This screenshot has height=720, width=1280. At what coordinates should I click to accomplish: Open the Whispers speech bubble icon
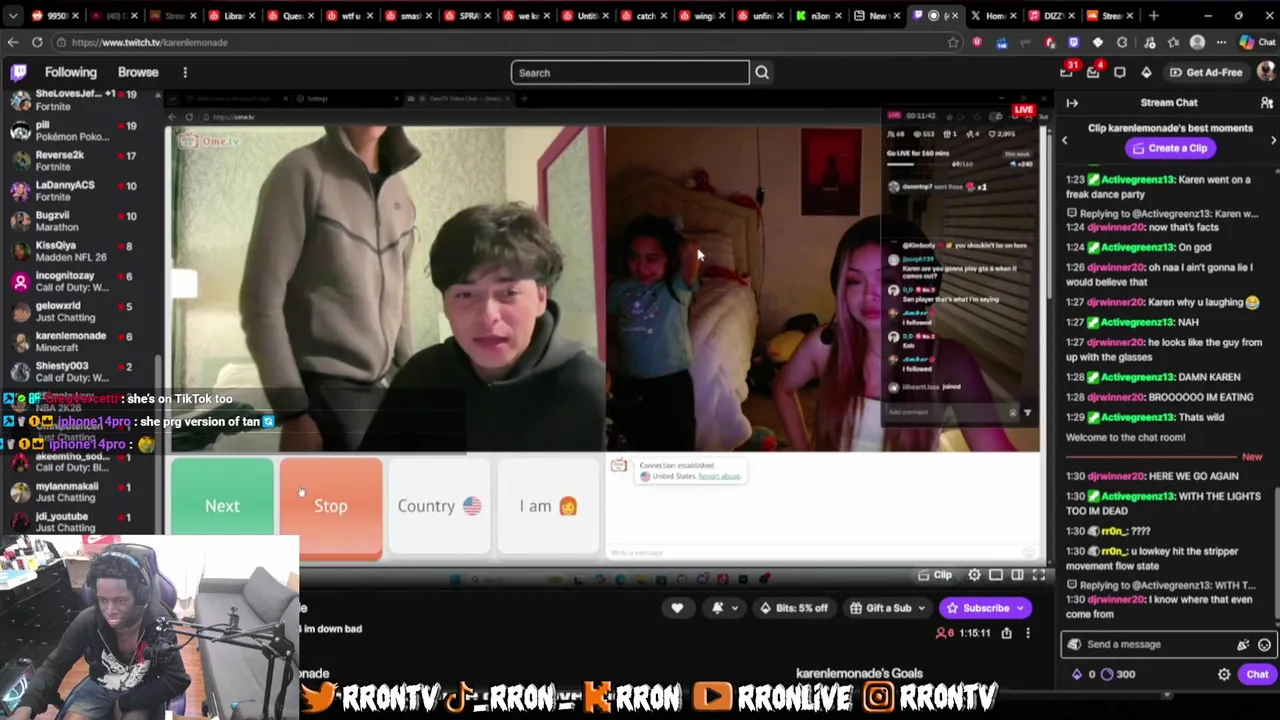[1120, 72]
